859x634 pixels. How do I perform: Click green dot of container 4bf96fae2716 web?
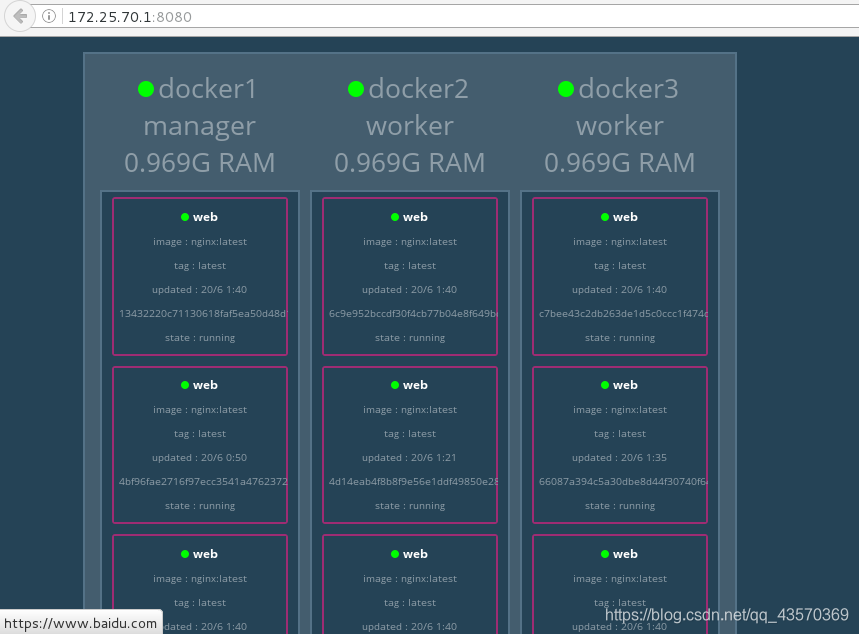coord(185,385)
